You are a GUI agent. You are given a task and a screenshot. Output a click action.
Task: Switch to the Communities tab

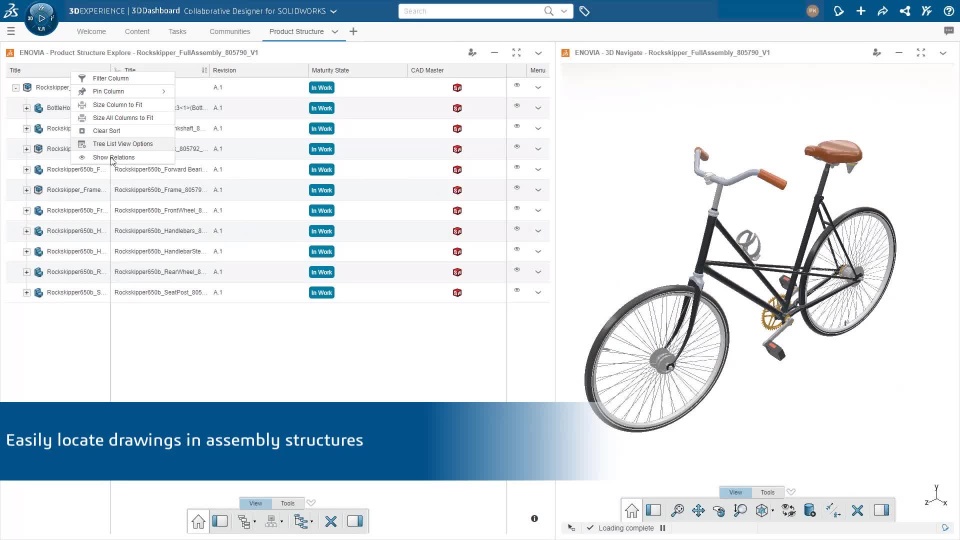[x=230, y=31]
